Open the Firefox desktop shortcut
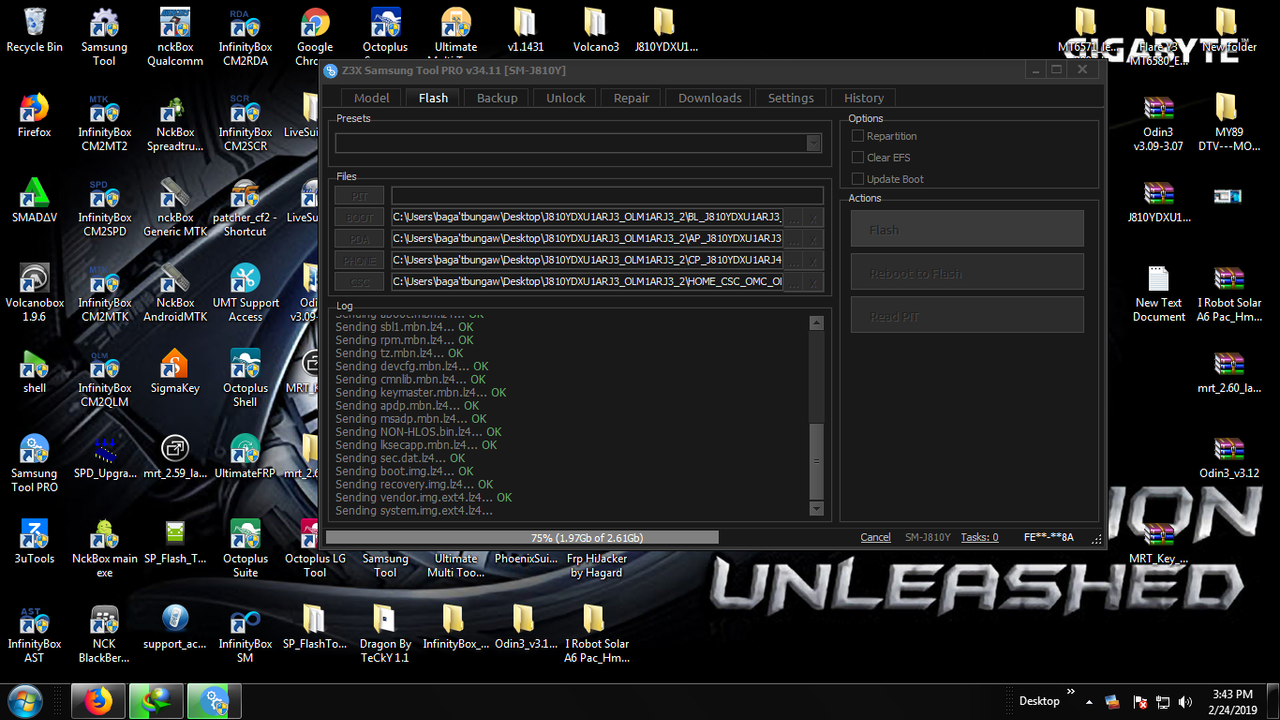 [34, 116]
